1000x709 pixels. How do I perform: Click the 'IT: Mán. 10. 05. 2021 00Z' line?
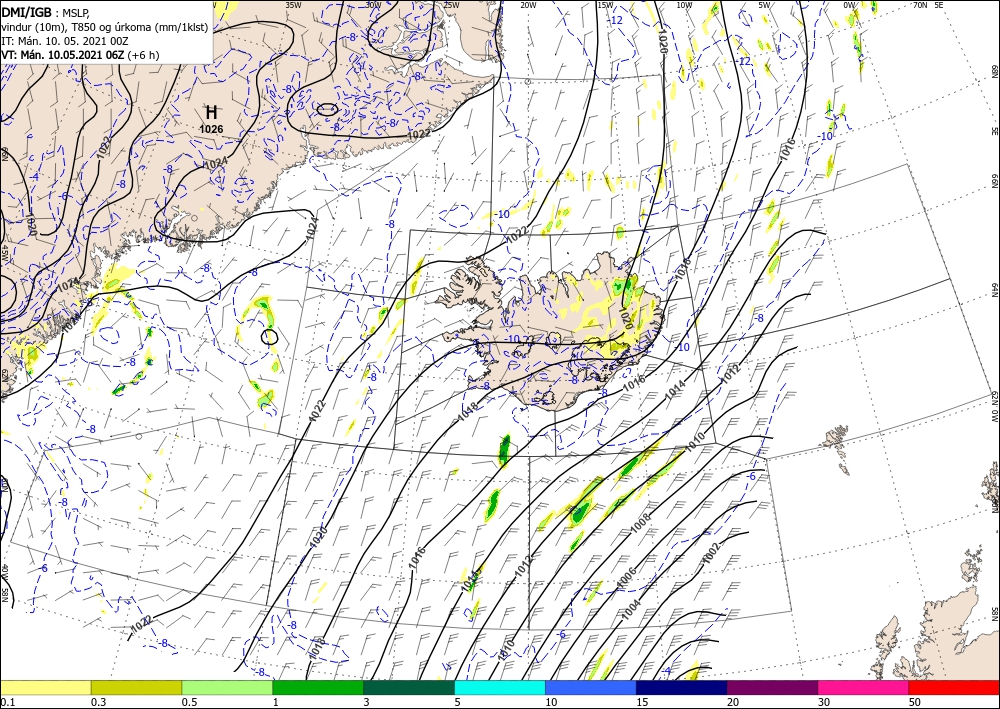(x=62, y=40)
